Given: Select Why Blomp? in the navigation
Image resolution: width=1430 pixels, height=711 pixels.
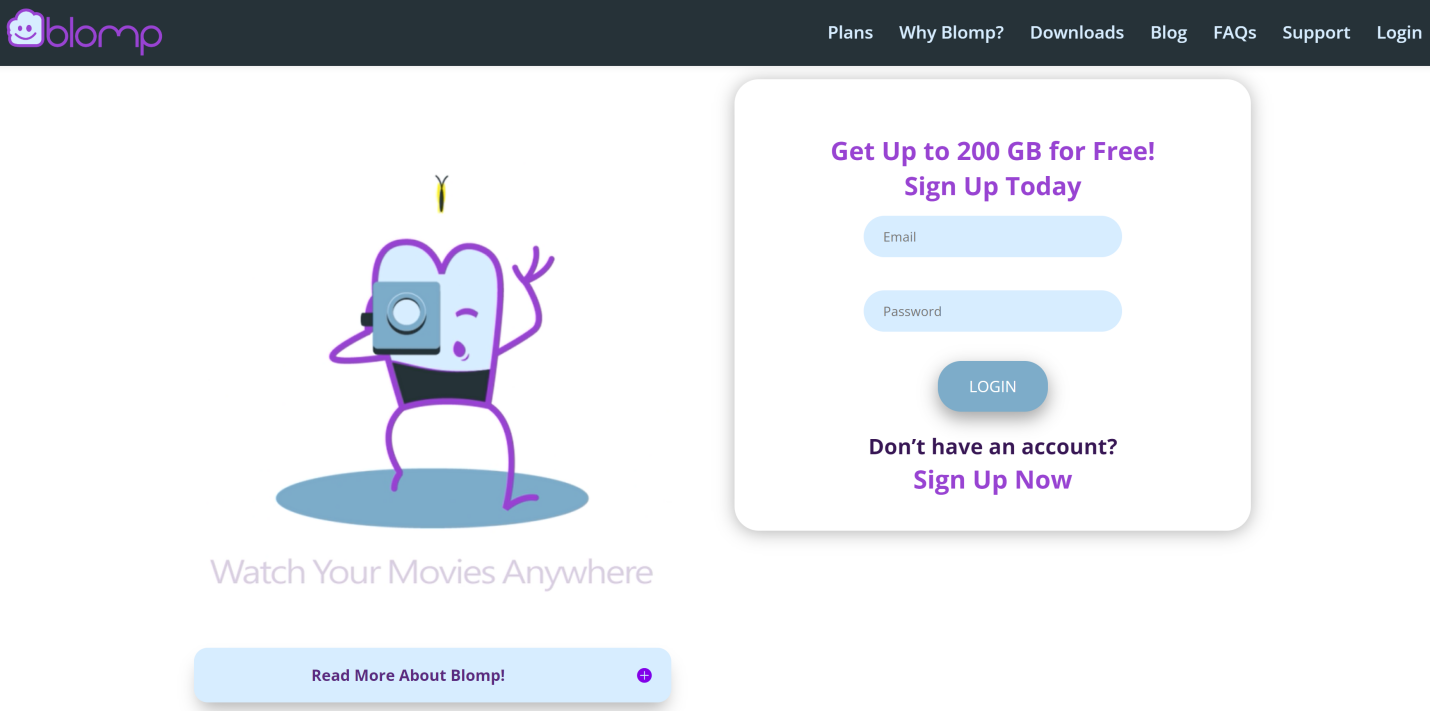Looking at the screenshot, I should [951, 32].
